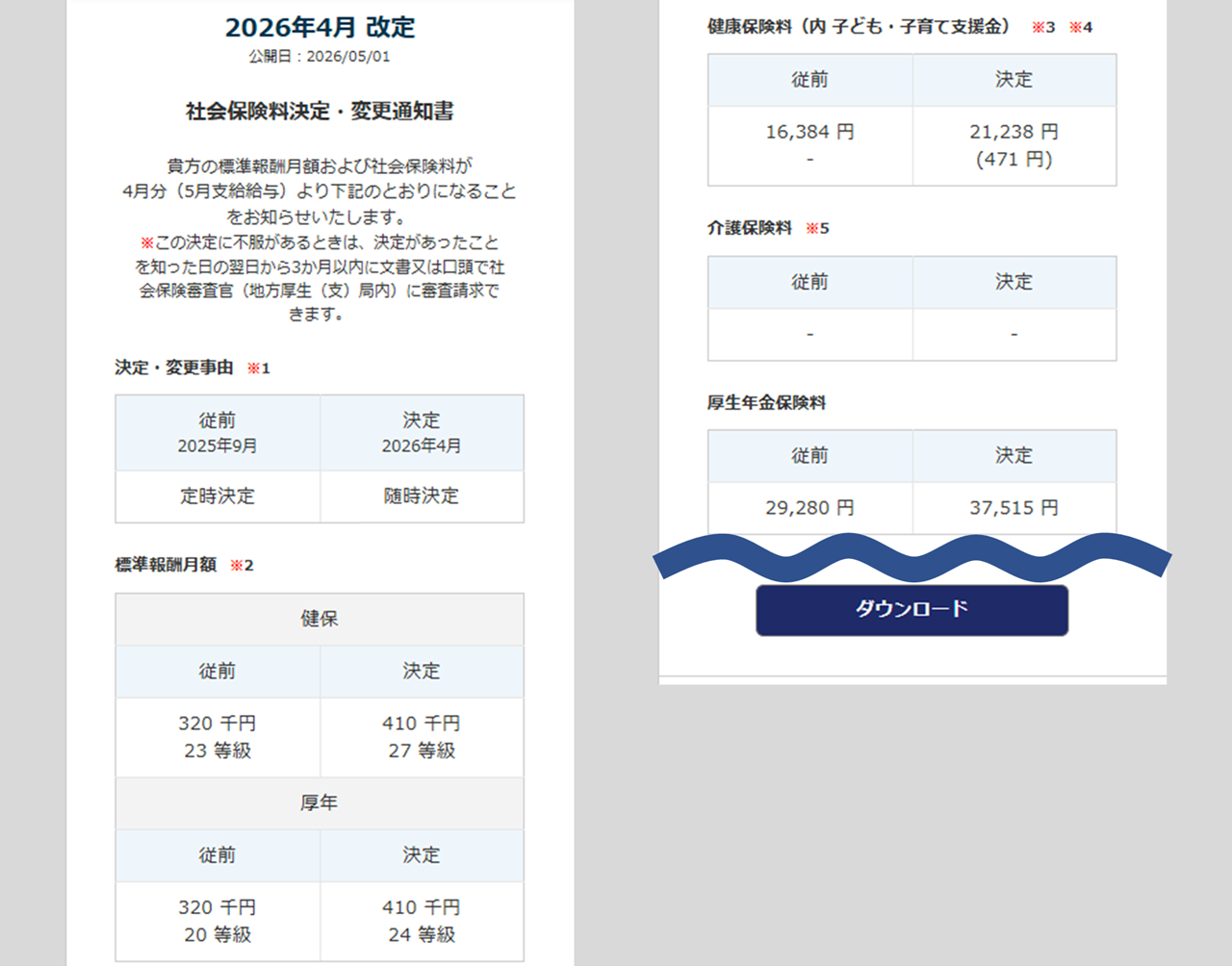1232x966 pixels.
Task: Click the ダウンロード button
Action: (911, 610)
